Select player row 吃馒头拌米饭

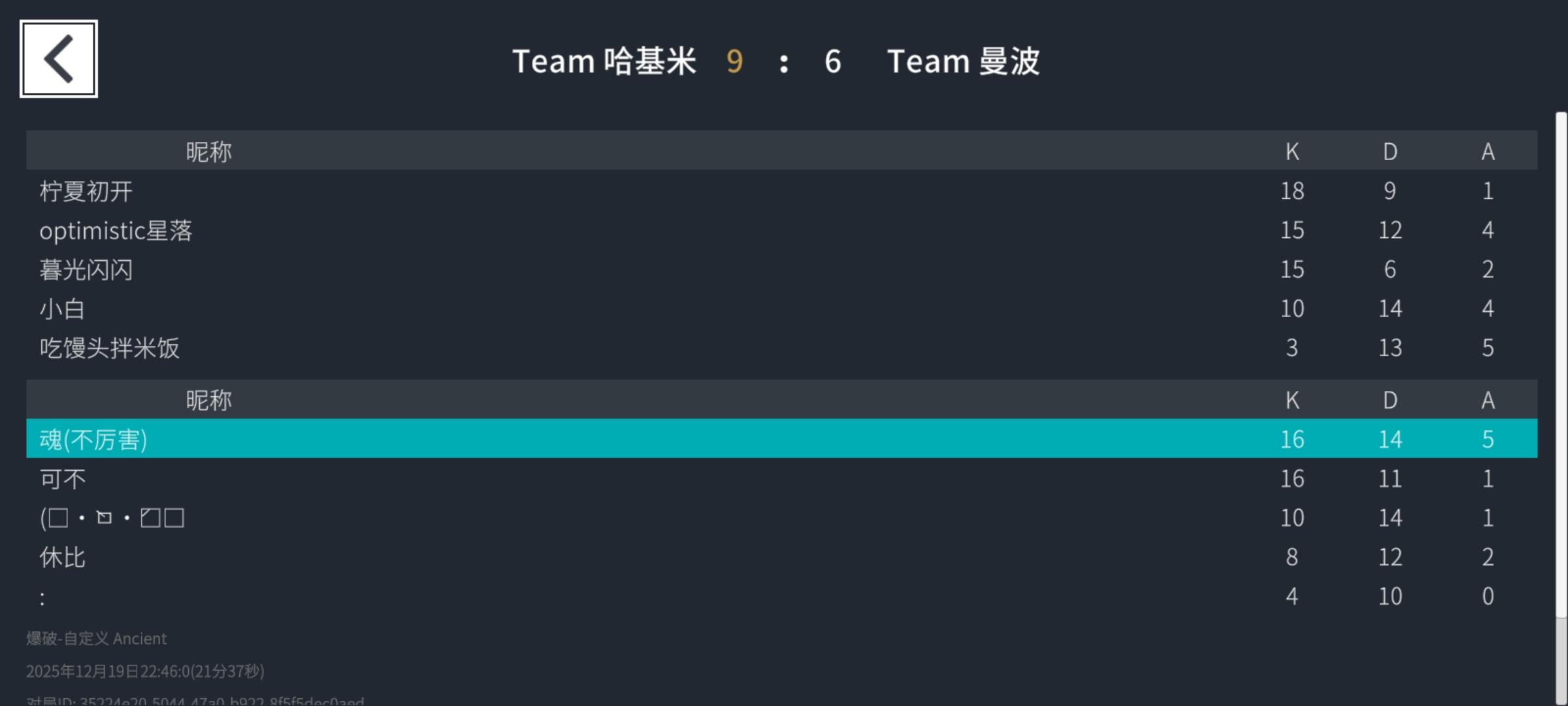point(110,348)
